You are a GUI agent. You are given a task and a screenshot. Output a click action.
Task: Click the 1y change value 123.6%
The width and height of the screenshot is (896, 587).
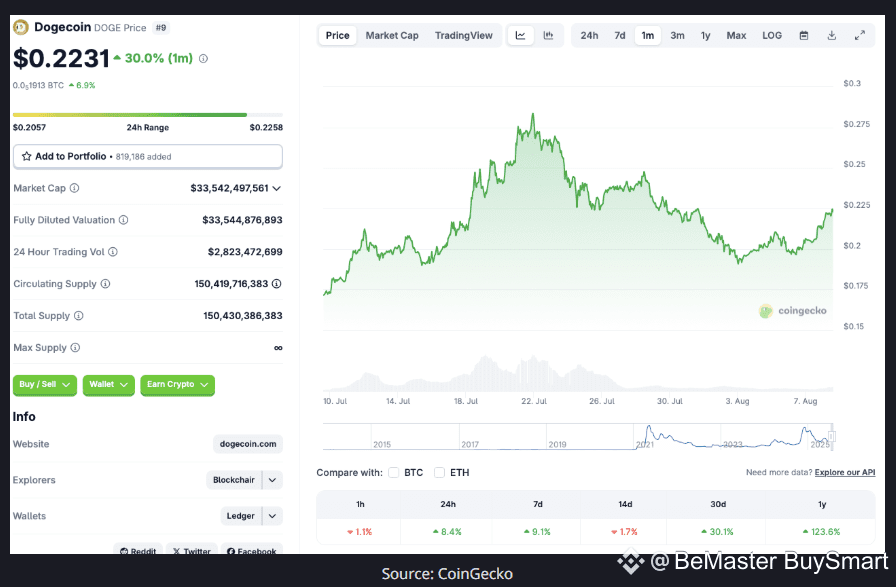tap(822, 532)
